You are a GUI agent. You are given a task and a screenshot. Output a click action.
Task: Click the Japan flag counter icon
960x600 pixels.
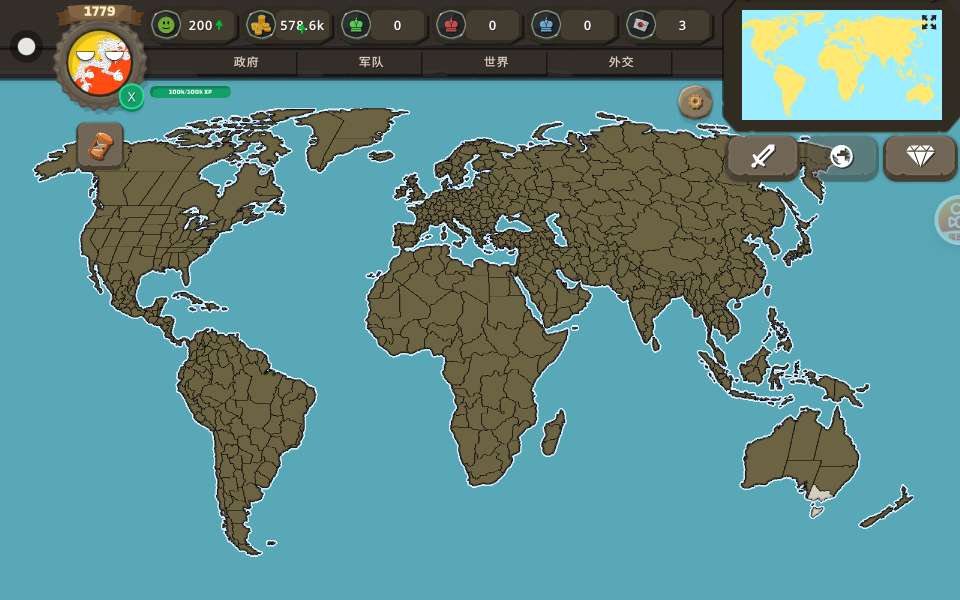pos(640,25)
